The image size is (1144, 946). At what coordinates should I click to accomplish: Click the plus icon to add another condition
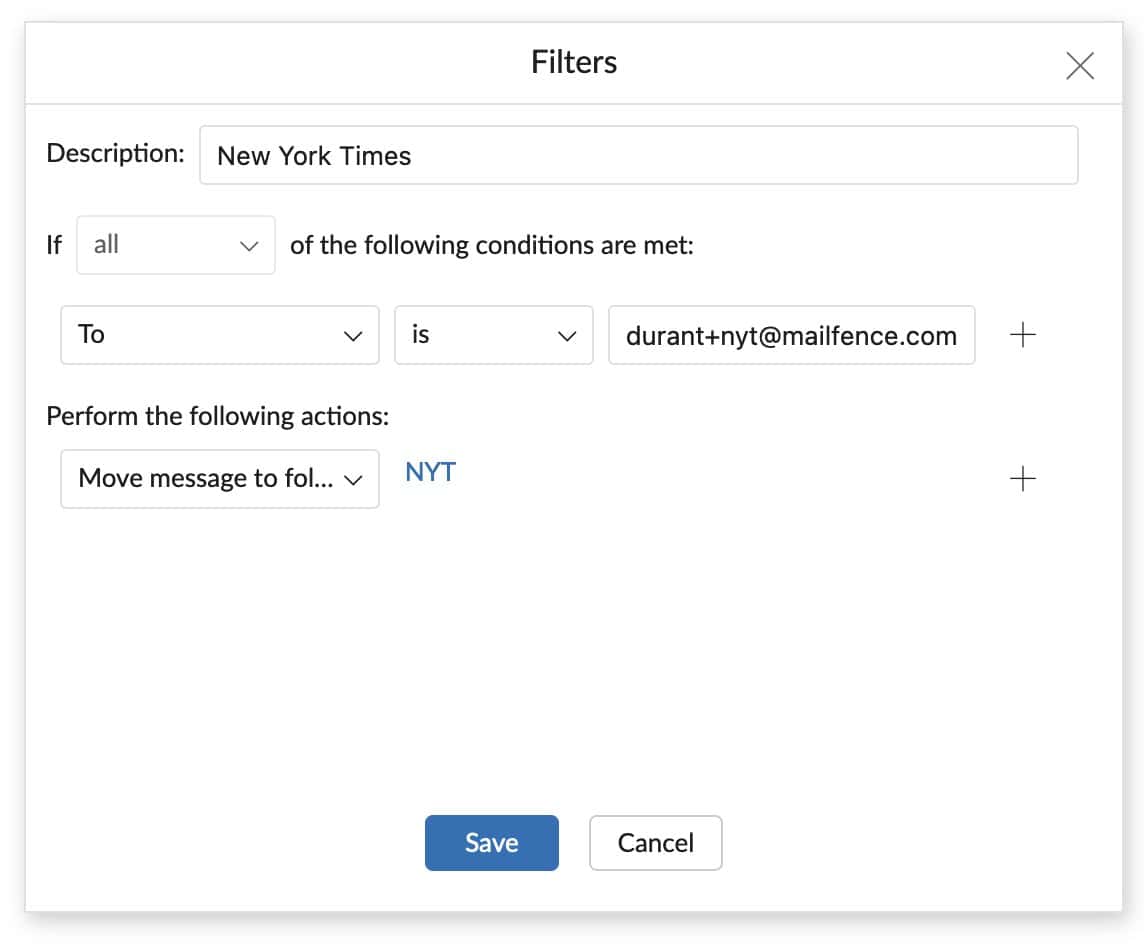pos(1022,335)
